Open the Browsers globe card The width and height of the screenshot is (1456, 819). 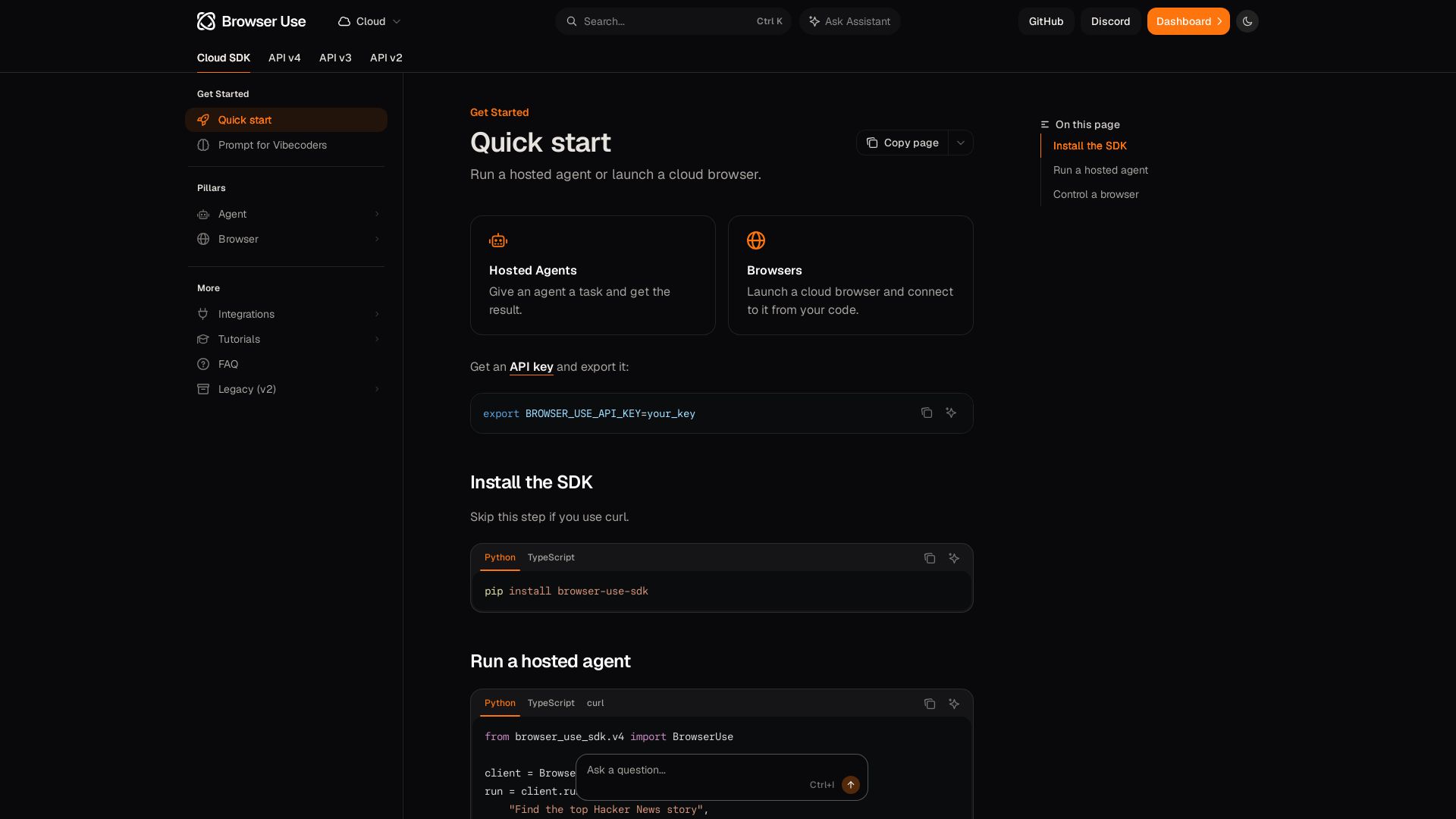pos(851,275)
